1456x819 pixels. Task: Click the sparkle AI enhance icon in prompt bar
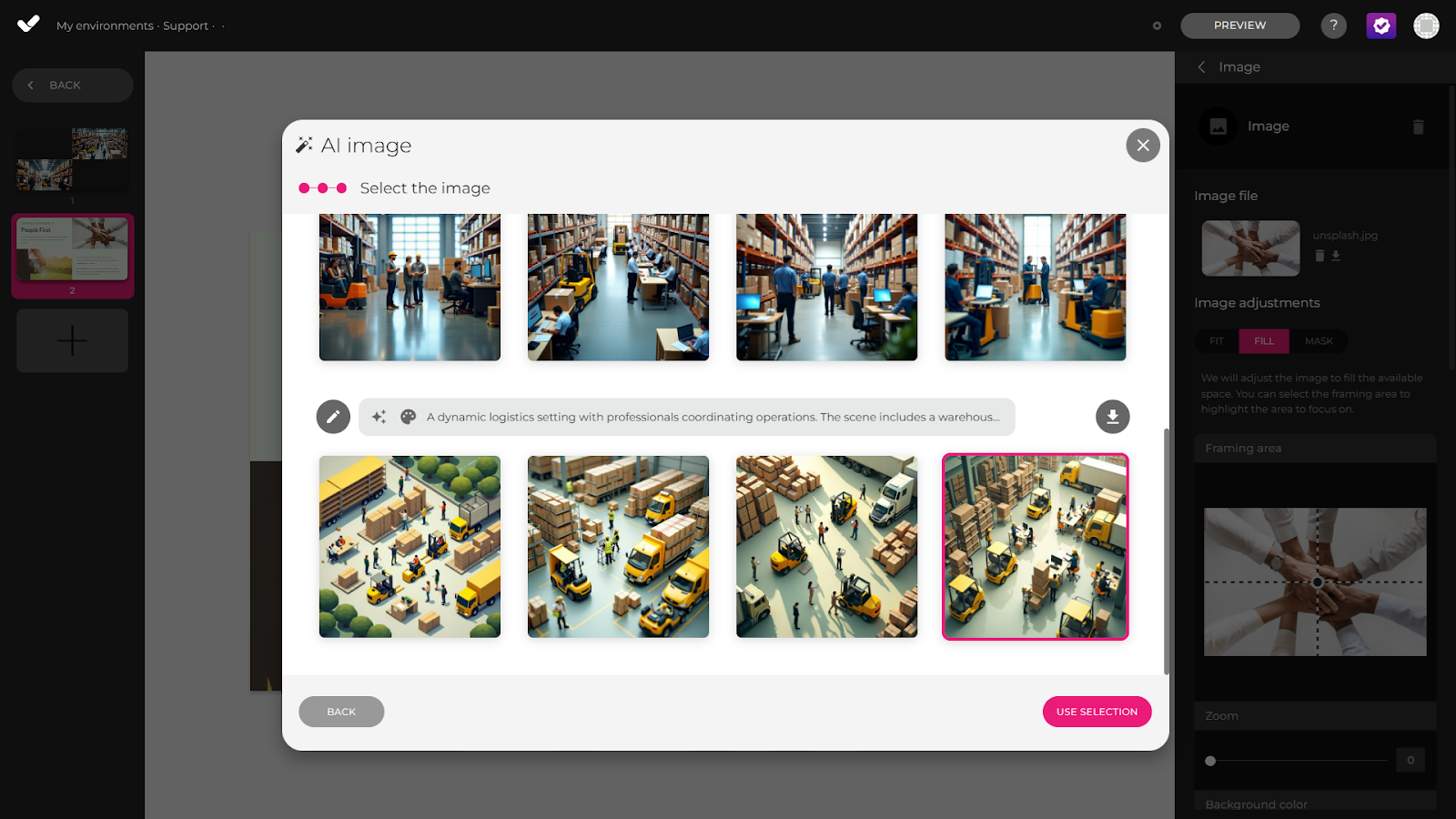379,417
